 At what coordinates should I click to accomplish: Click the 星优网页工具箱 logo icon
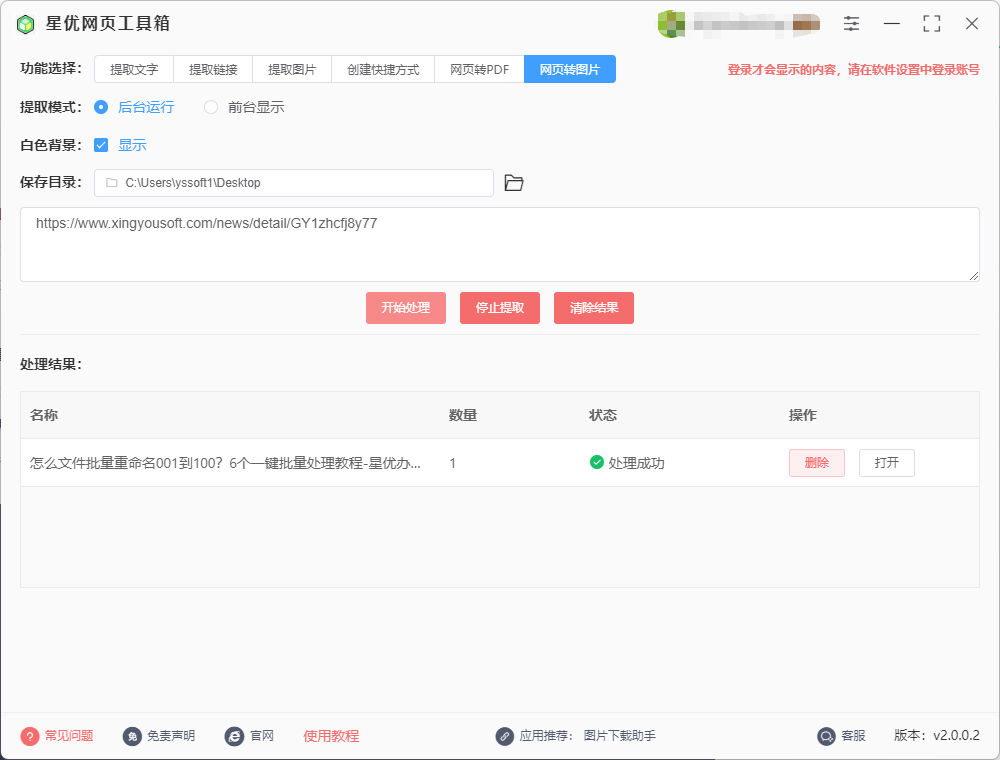coord(24,23)
